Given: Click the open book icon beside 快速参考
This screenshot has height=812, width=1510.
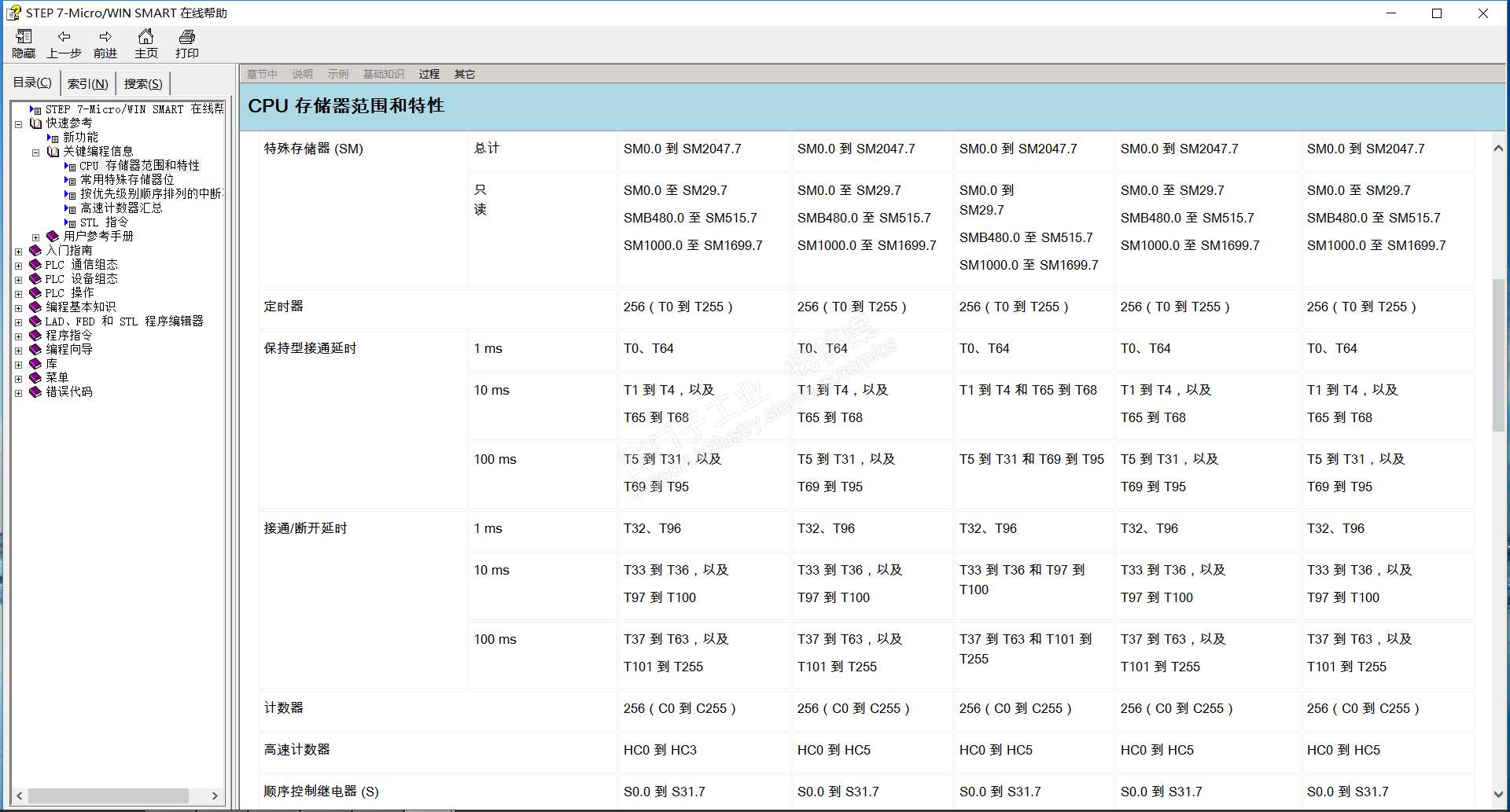Looking at the screenshot, I should point(35,123).
